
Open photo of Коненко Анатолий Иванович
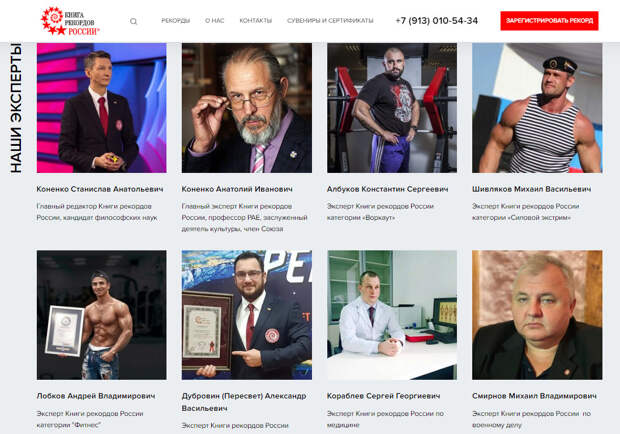click(x=247, y=108)
